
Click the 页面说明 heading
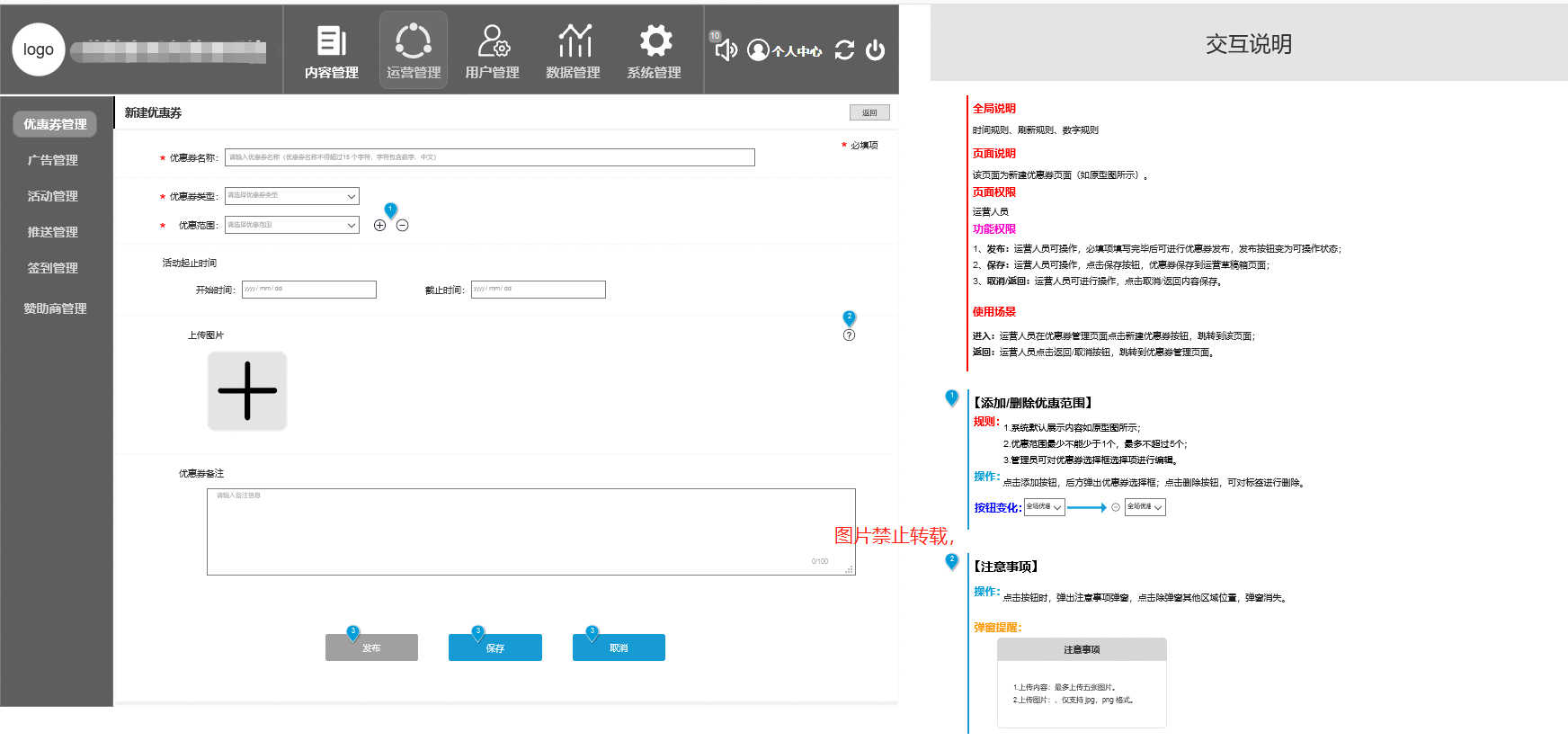click(994, 154)
